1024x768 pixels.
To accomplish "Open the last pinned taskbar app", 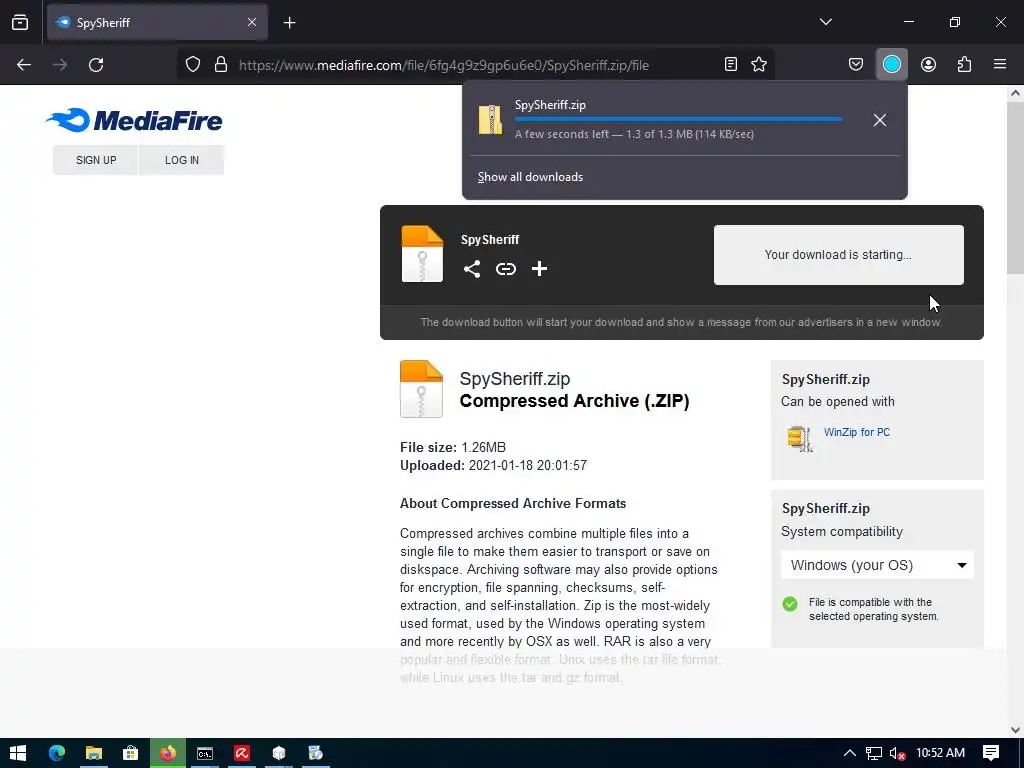I will click(315, 753).
